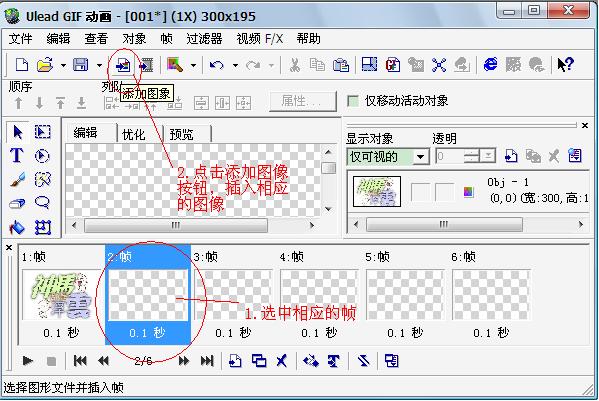The height and width of the screenshot is (401, 599).
Task: Open the Internet Explorer preview icon
Action: 491,65
